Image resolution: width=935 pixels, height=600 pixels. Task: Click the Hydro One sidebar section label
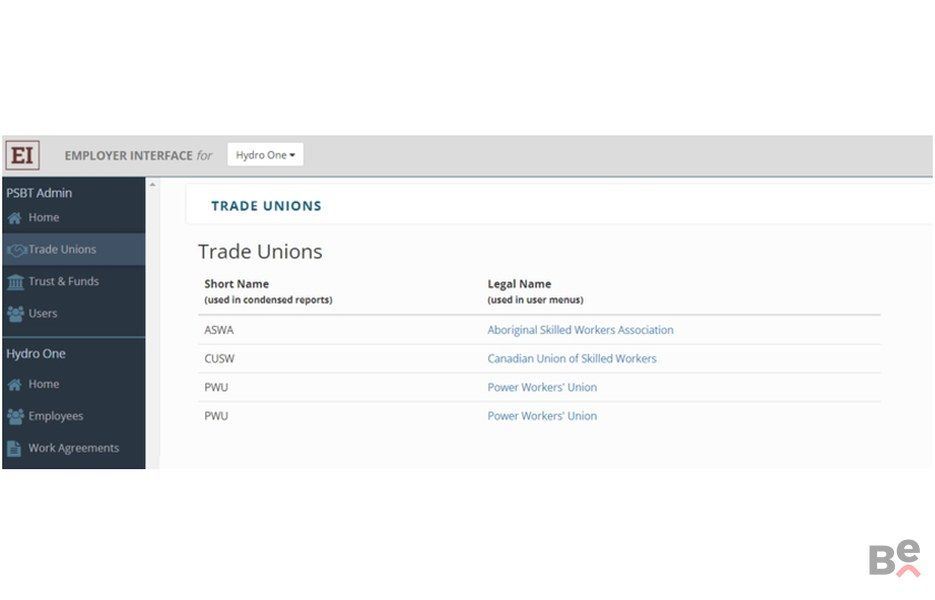tap(36, 354)
